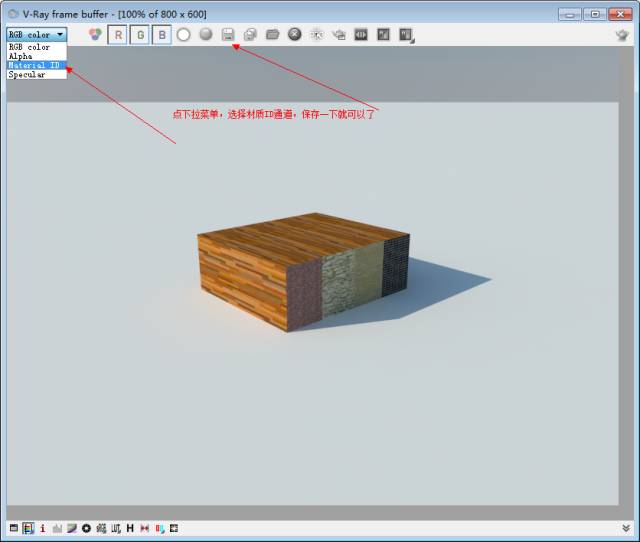
Task: Open the RGB color channel dropdown
Action: [37, 34]
